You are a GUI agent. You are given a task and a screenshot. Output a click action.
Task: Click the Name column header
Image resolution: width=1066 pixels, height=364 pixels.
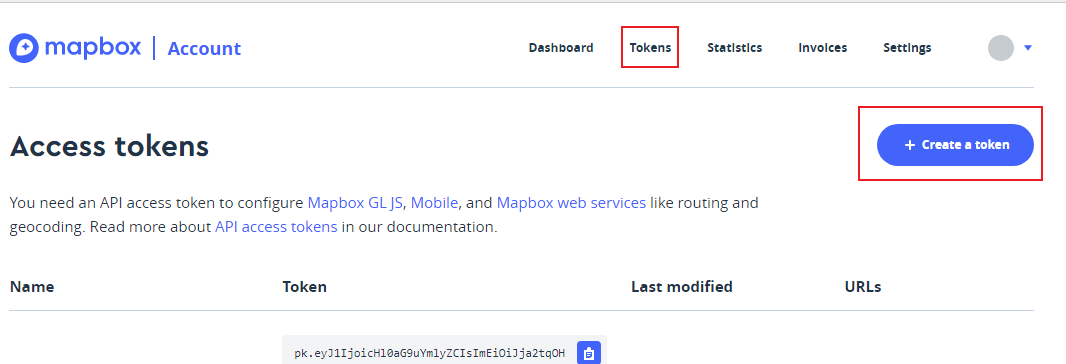point(32,286)
